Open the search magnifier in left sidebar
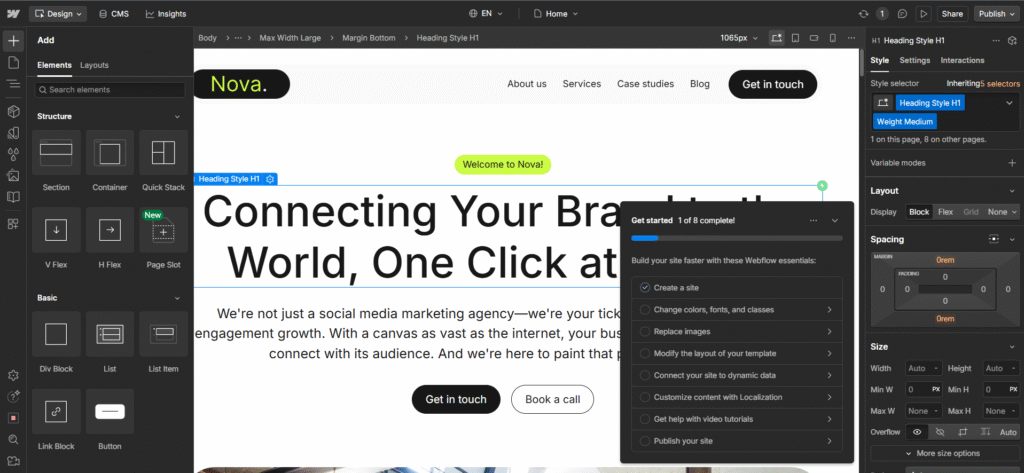The height and width of the screenshot is (473, 1024). pos(13,439)
